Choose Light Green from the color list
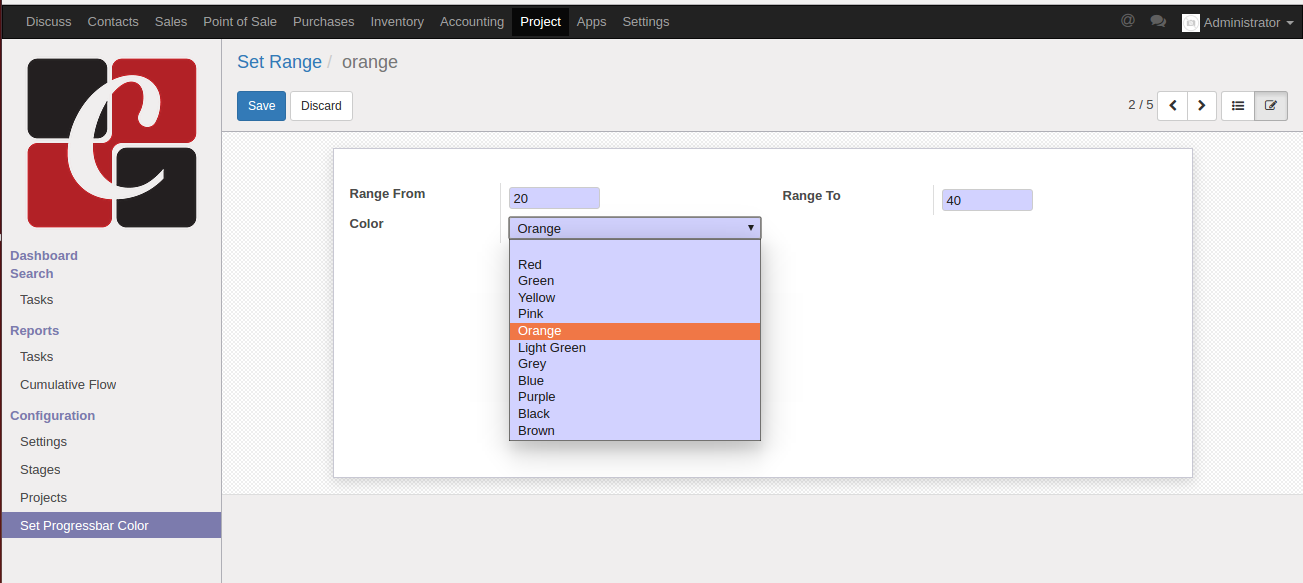 pyautogui.click(x=552, y=348)
